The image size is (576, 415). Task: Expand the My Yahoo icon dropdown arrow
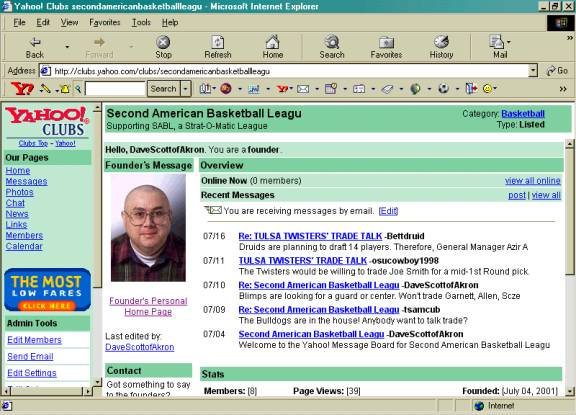point(240,89)
